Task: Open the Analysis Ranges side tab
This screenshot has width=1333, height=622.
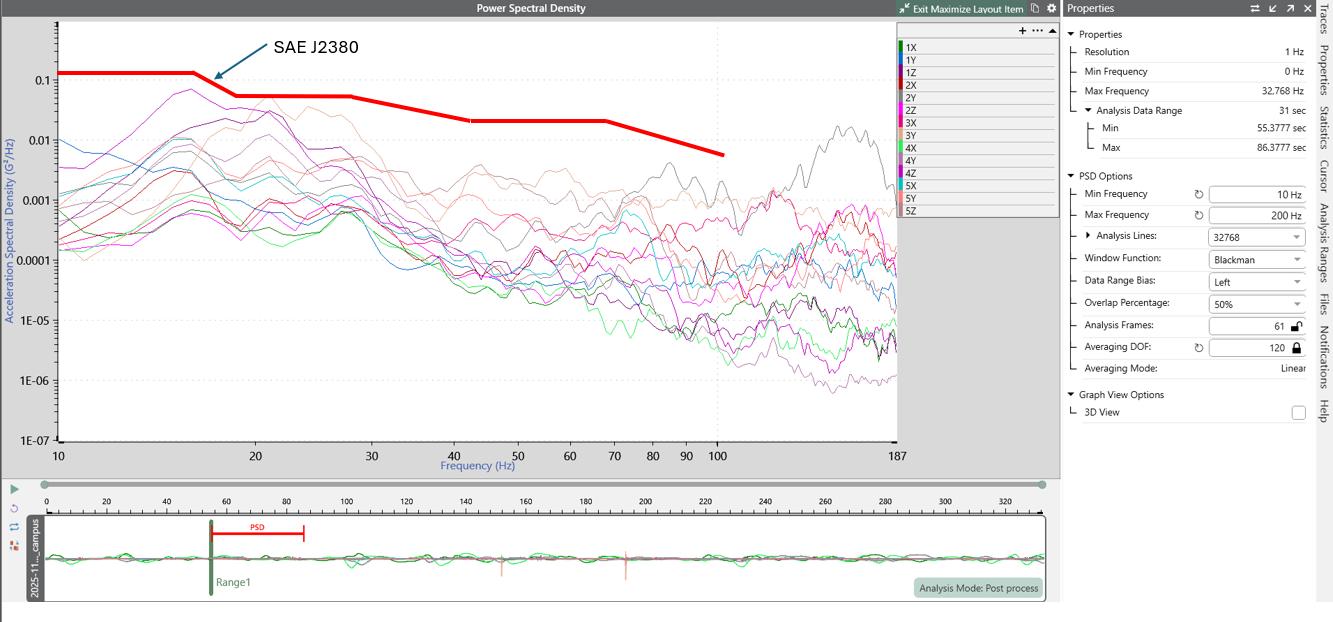Action: tap(1323, 243)
